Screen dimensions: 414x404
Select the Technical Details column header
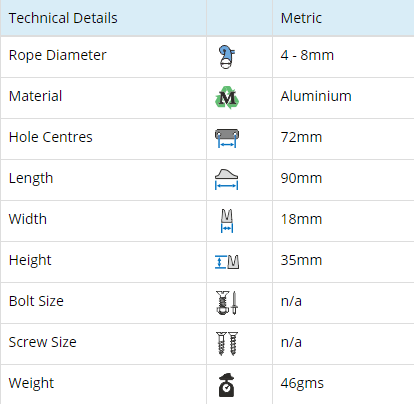63,18
